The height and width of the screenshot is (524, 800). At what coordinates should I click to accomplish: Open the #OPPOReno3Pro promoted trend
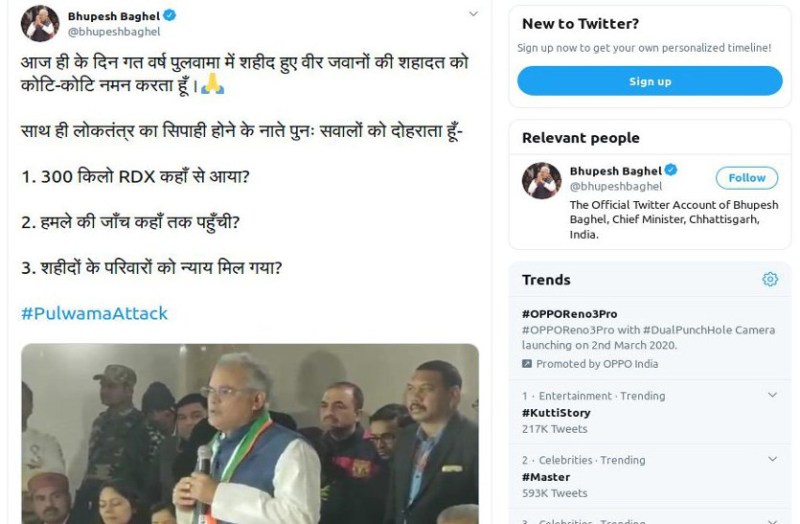(x=569, y=314)
